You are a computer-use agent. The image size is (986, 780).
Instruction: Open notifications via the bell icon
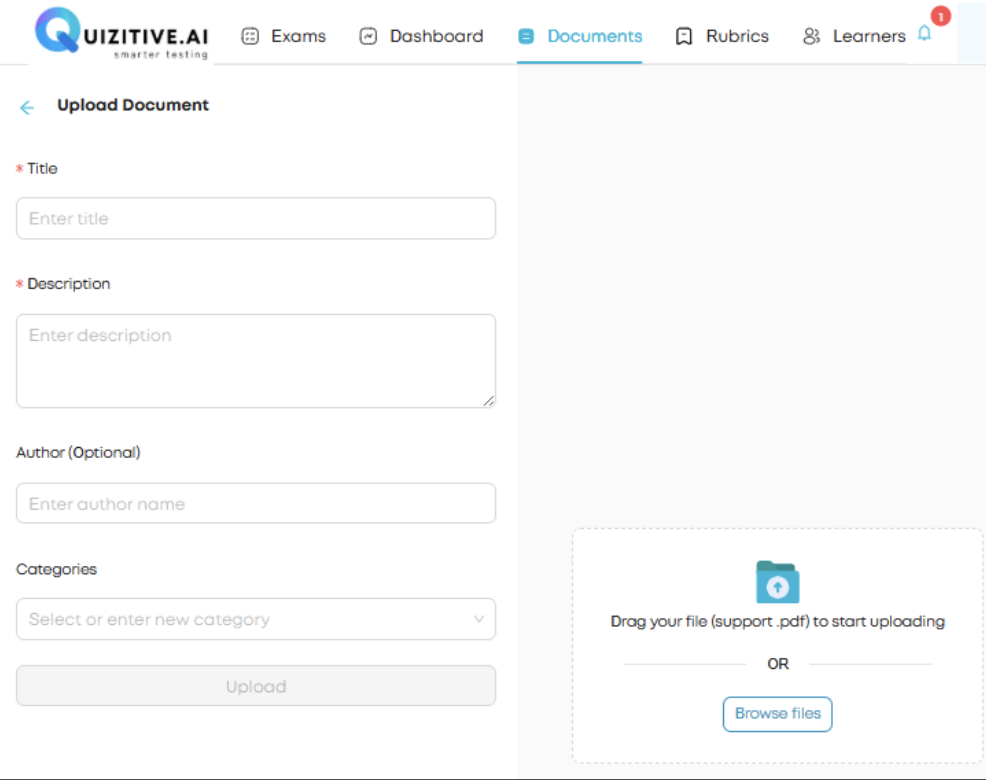924,33
